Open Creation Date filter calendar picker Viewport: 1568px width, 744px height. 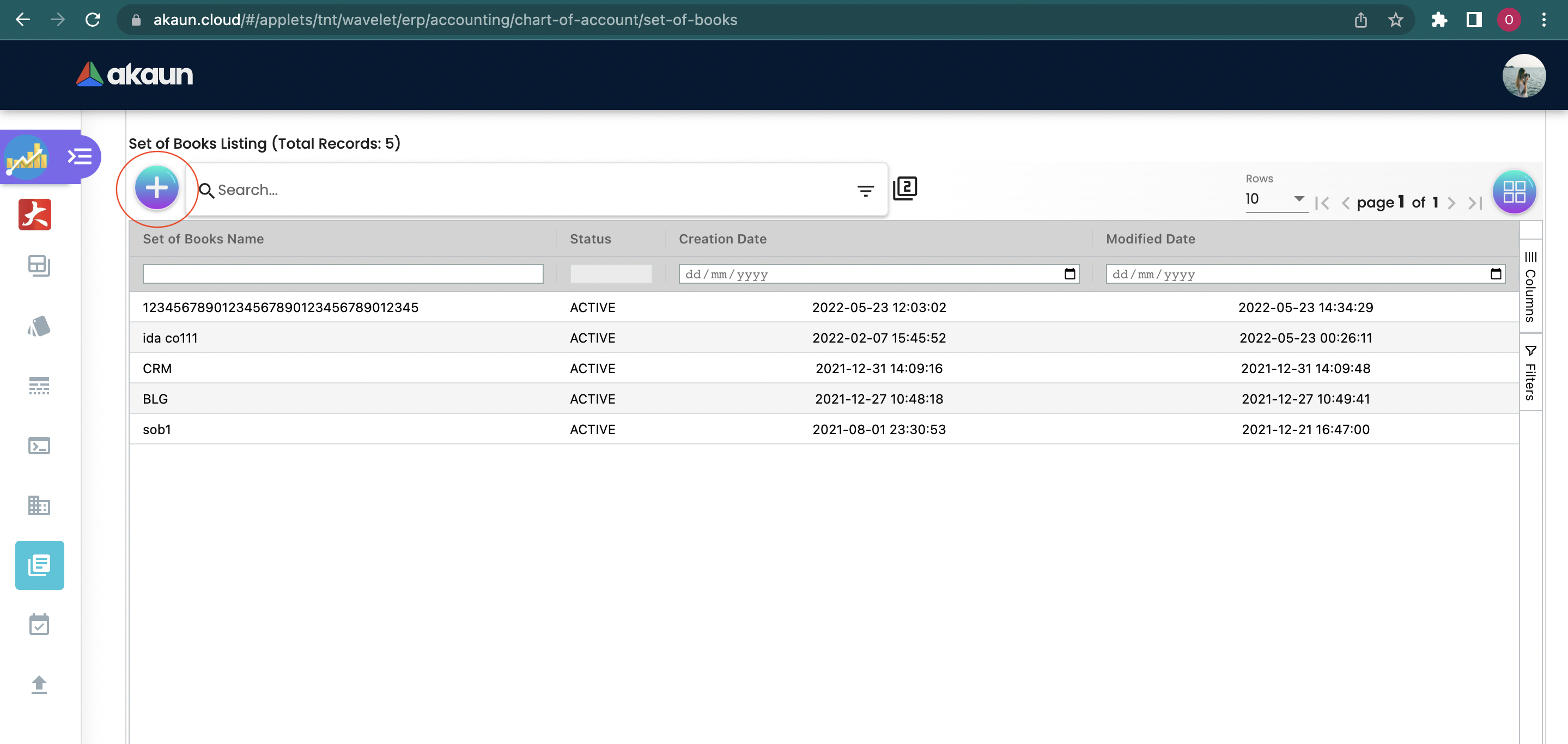click(x=1069, y=275)
